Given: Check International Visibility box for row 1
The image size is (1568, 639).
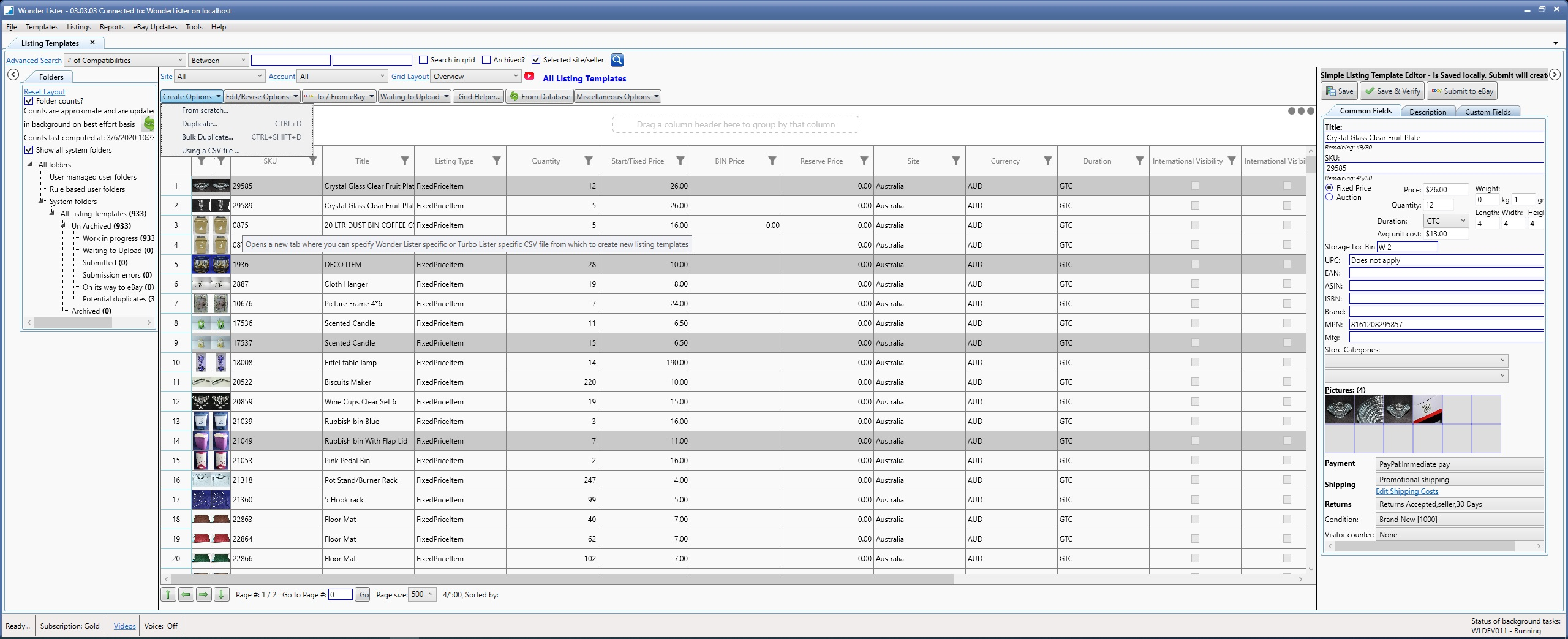Looking at the screenshot, I should coord(1195,186).
